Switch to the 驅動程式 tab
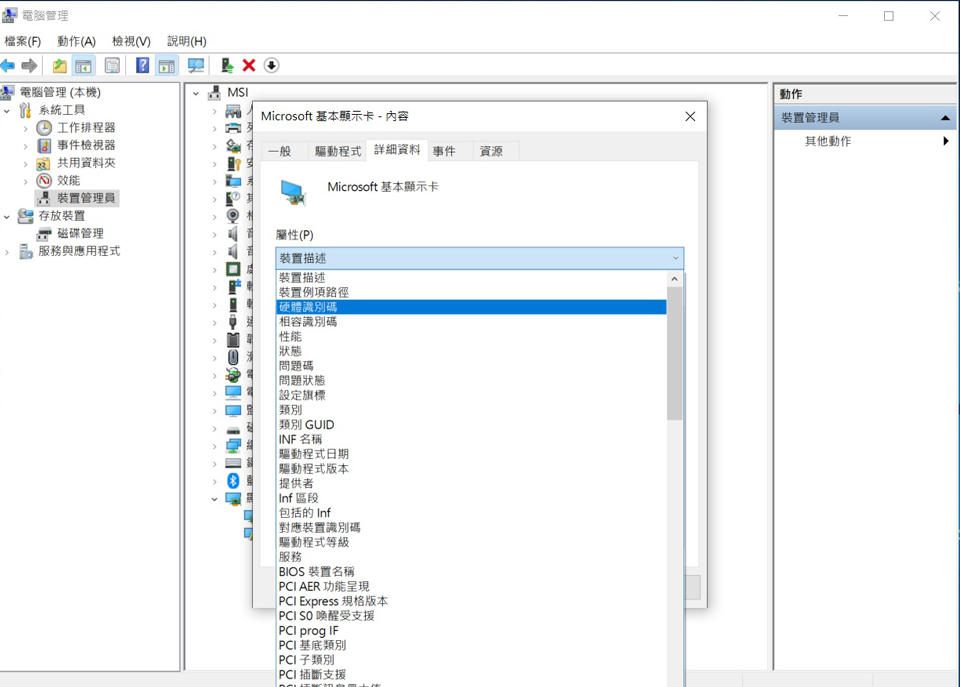This screenshot has width=960, height=687. click(337, 151)
